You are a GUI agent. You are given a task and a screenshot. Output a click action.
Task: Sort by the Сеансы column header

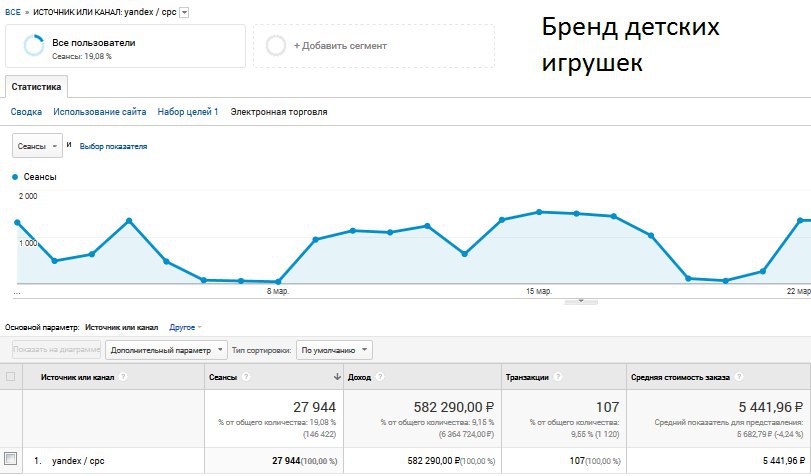pos(223,377)
